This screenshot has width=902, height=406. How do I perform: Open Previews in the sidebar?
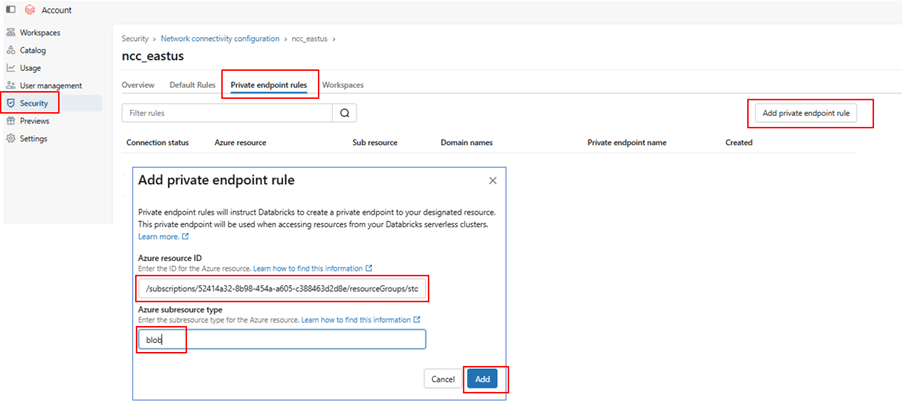click(x=34, y=121)
